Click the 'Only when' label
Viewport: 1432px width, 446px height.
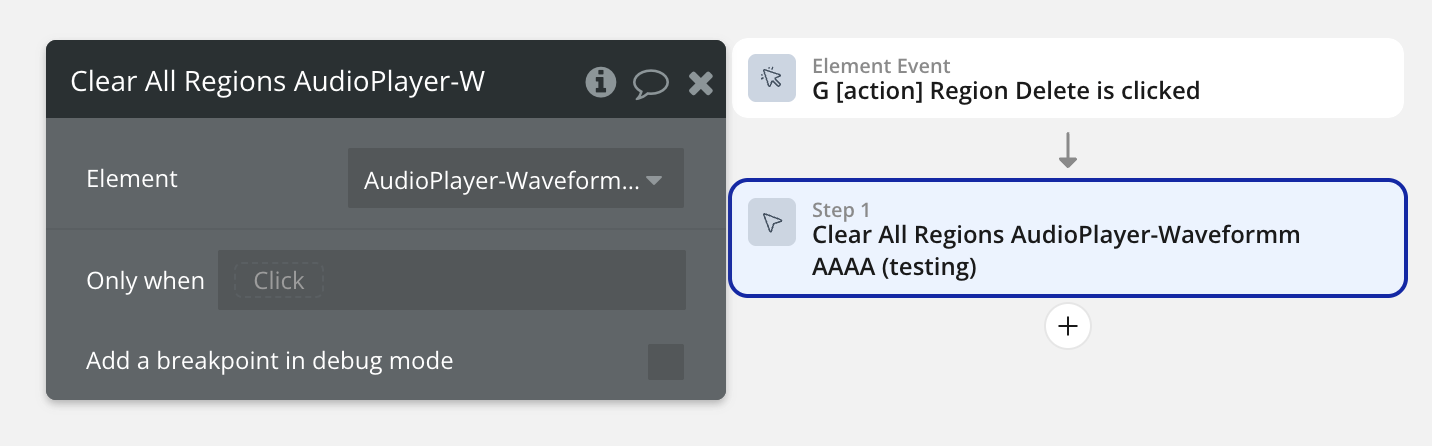[x=145, y=281]
